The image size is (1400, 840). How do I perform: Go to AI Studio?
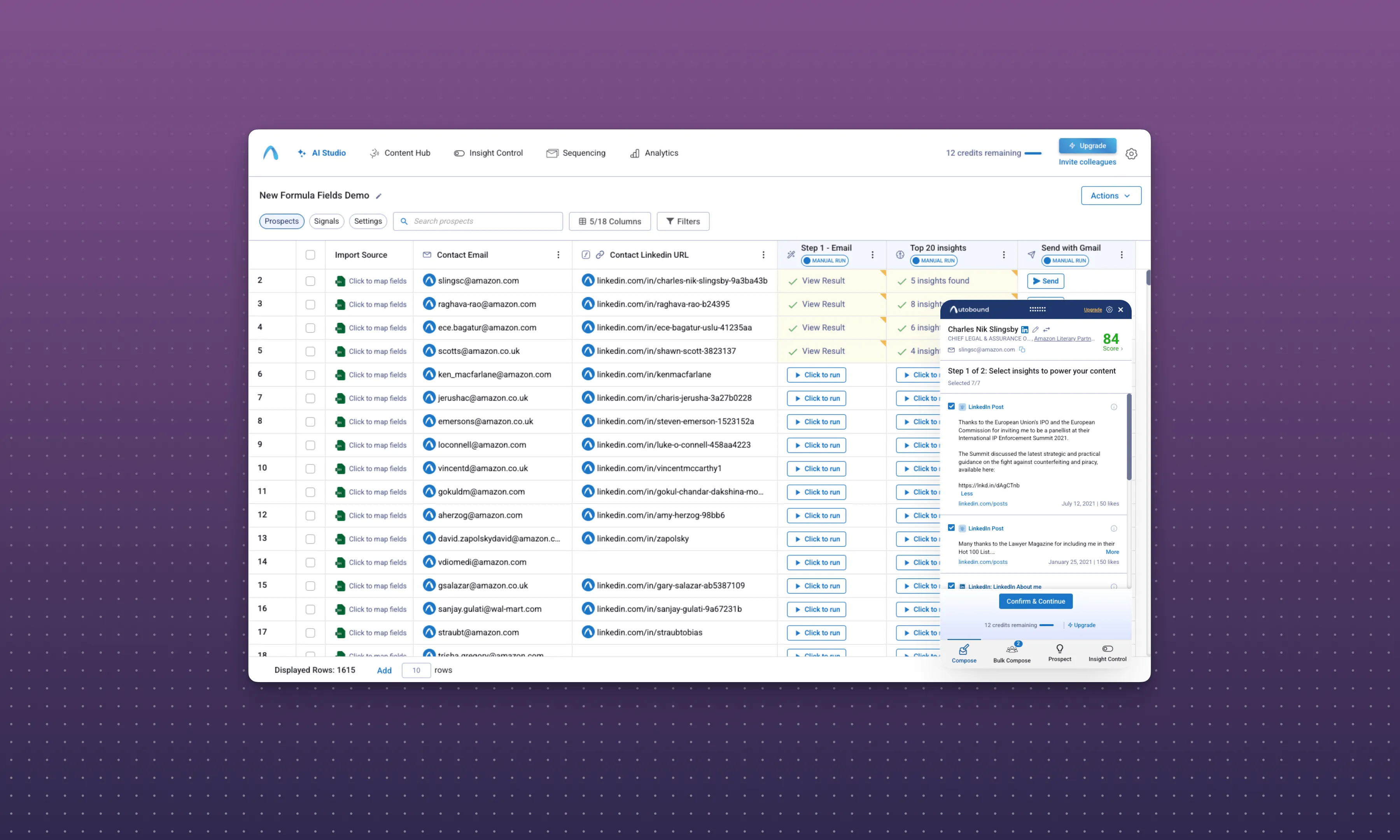tap(322, 153)
